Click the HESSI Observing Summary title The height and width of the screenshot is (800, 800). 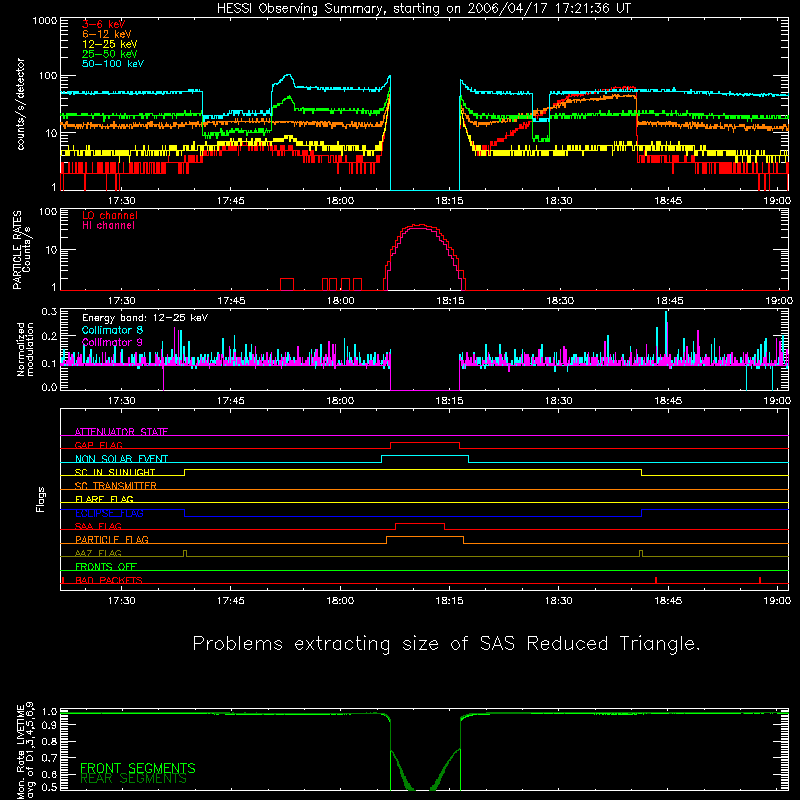pyautogui.click(x=424, y=9)
